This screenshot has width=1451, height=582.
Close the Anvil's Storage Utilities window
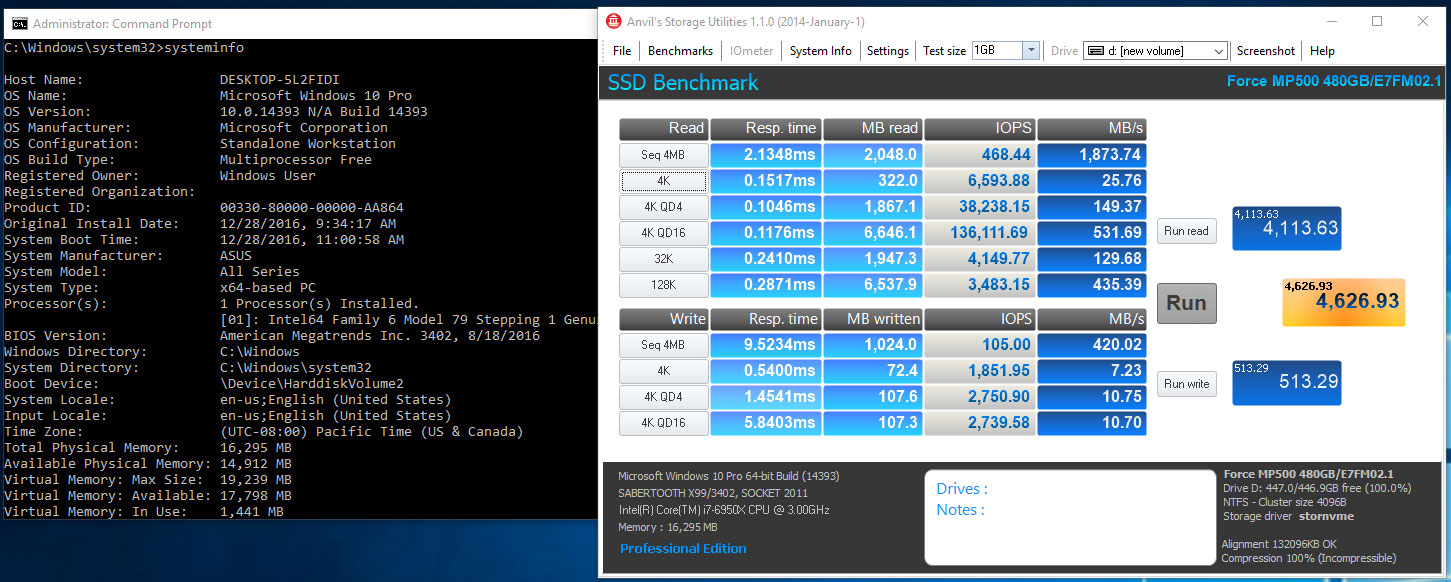pos(1423,21)
